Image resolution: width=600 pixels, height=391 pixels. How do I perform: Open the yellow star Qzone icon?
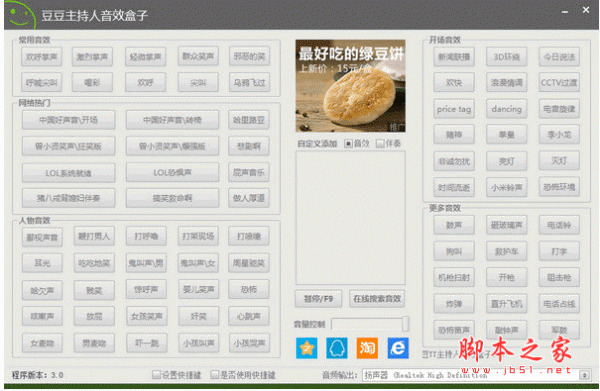click(307, 348)
